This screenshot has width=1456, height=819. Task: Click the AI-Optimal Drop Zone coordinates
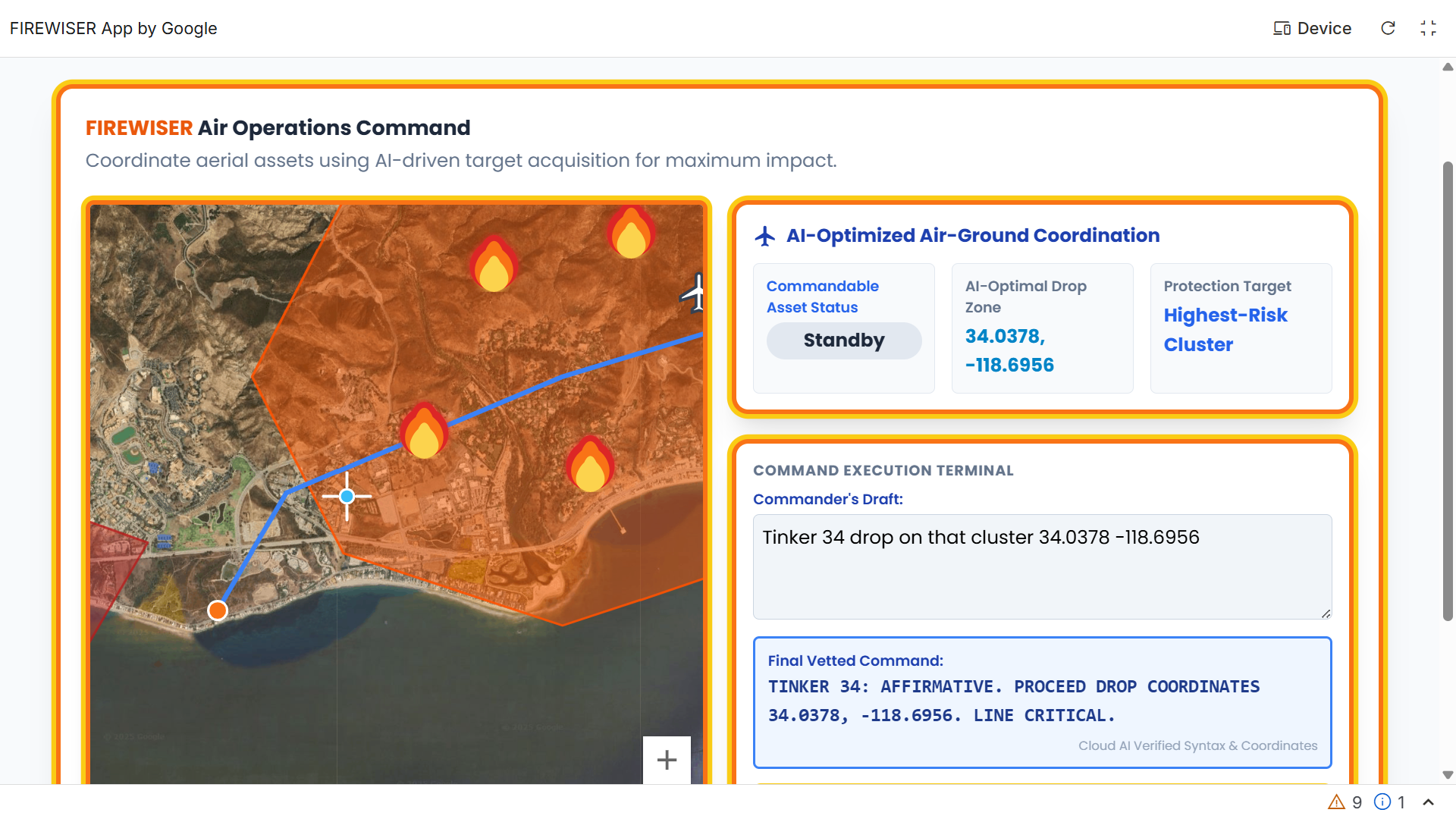coord(1009,350)
